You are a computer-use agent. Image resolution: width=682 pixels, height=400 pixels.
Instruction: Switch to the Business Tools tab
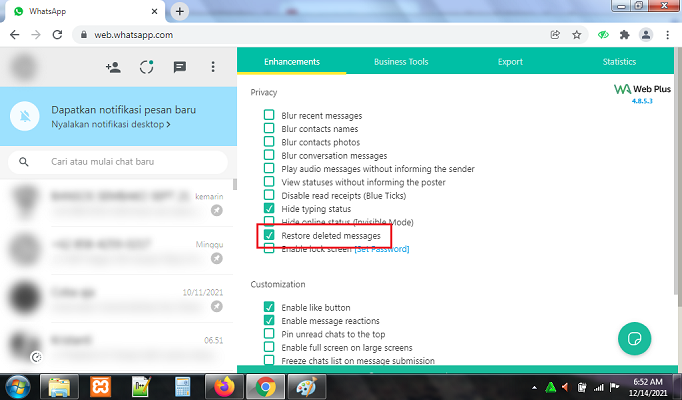[x=401, y=62]
